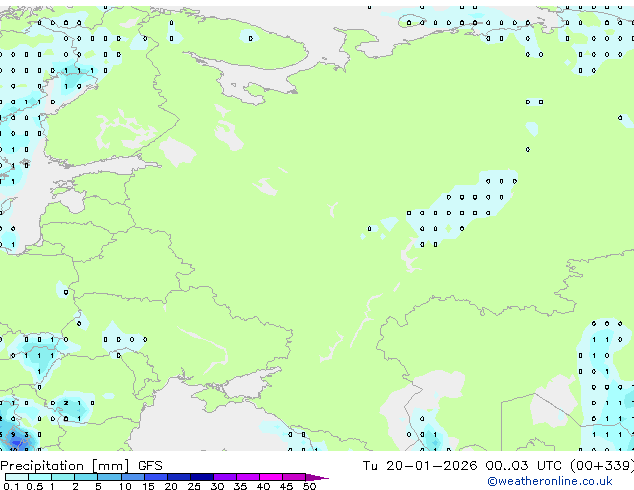Click the '25' legend scale label
634x490 pixels.
click(x=194, y=486)
